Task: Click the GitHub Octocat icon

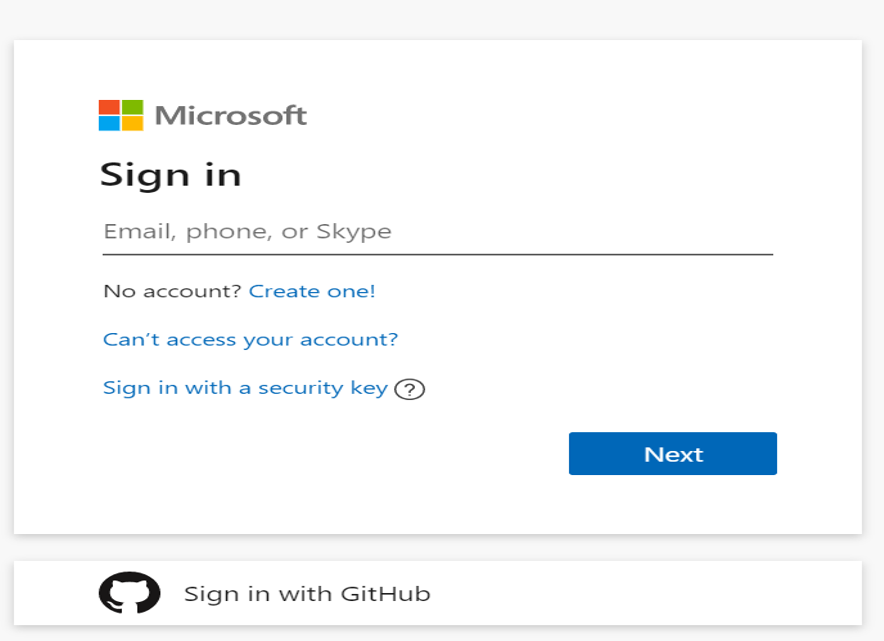Action: click(x=129, y=593)
